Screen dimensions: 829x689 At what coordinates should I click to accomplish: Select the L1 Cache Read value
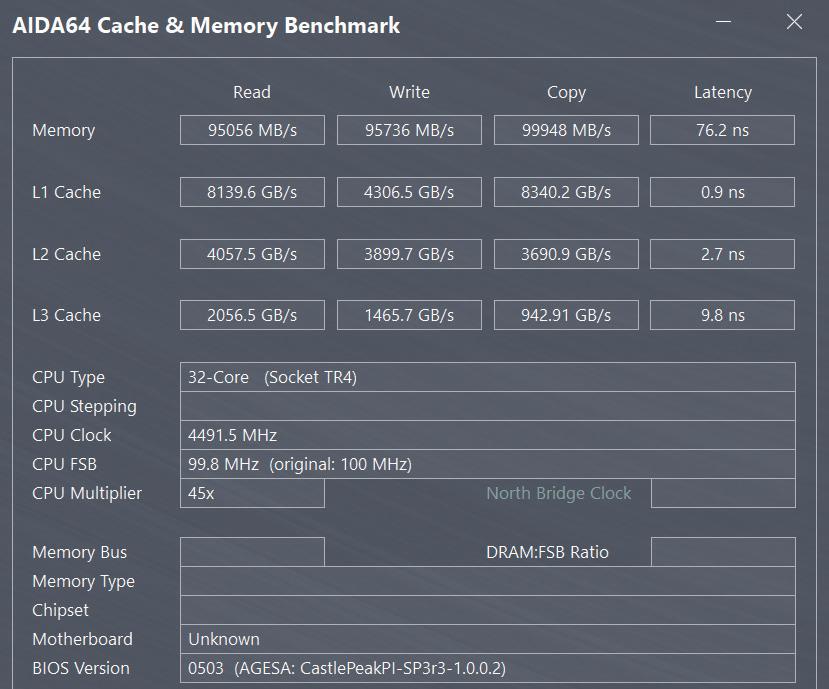pyautogui.click(x=252, y=192)
